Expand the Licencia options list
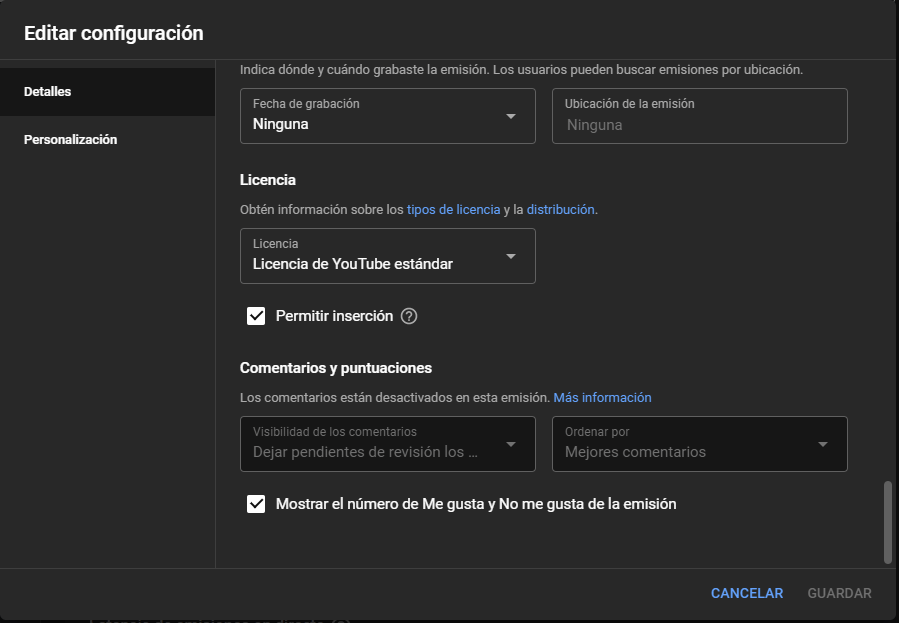Screen dimensions: 899x623 388,256
